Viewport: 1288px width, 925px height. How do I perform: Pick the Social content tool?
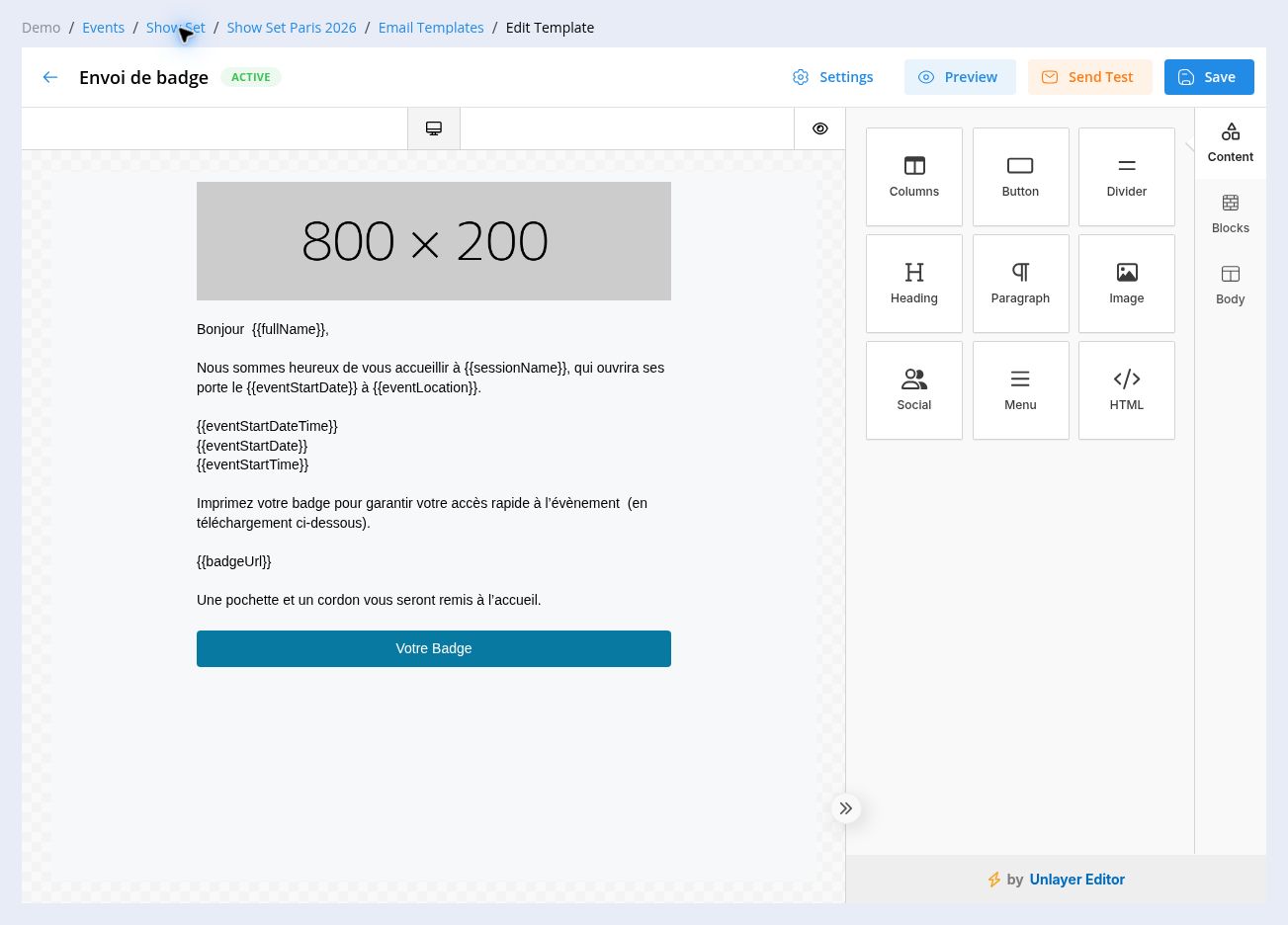913,390
